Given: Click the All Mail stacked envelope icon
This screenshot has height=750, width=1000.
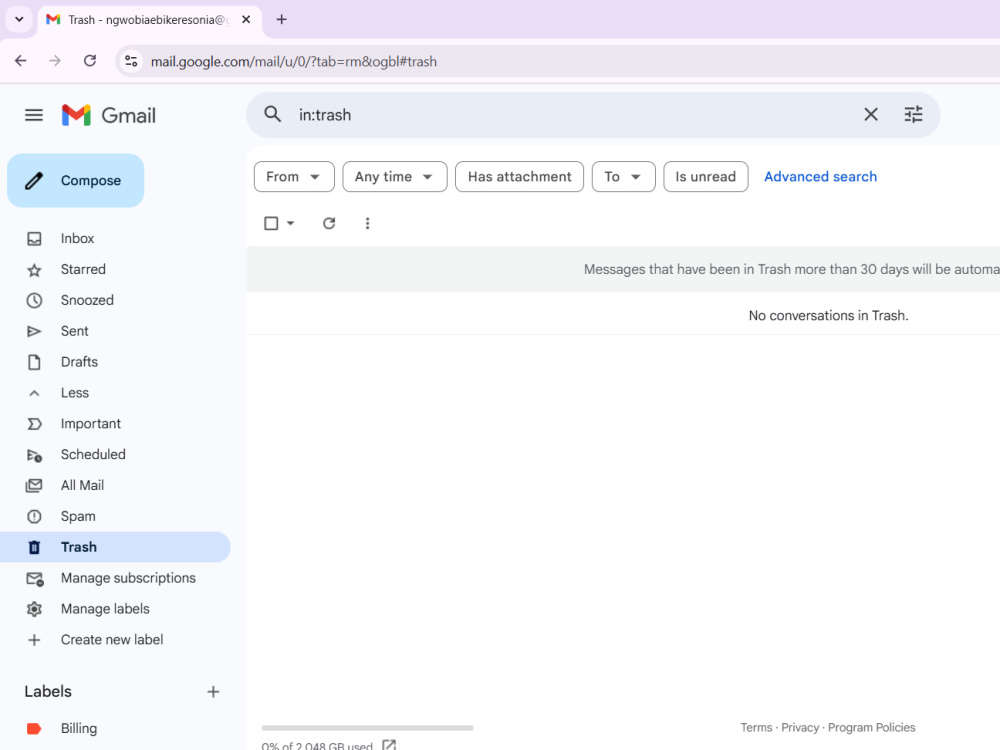Looking at the screenshot, I should [34, 486].
